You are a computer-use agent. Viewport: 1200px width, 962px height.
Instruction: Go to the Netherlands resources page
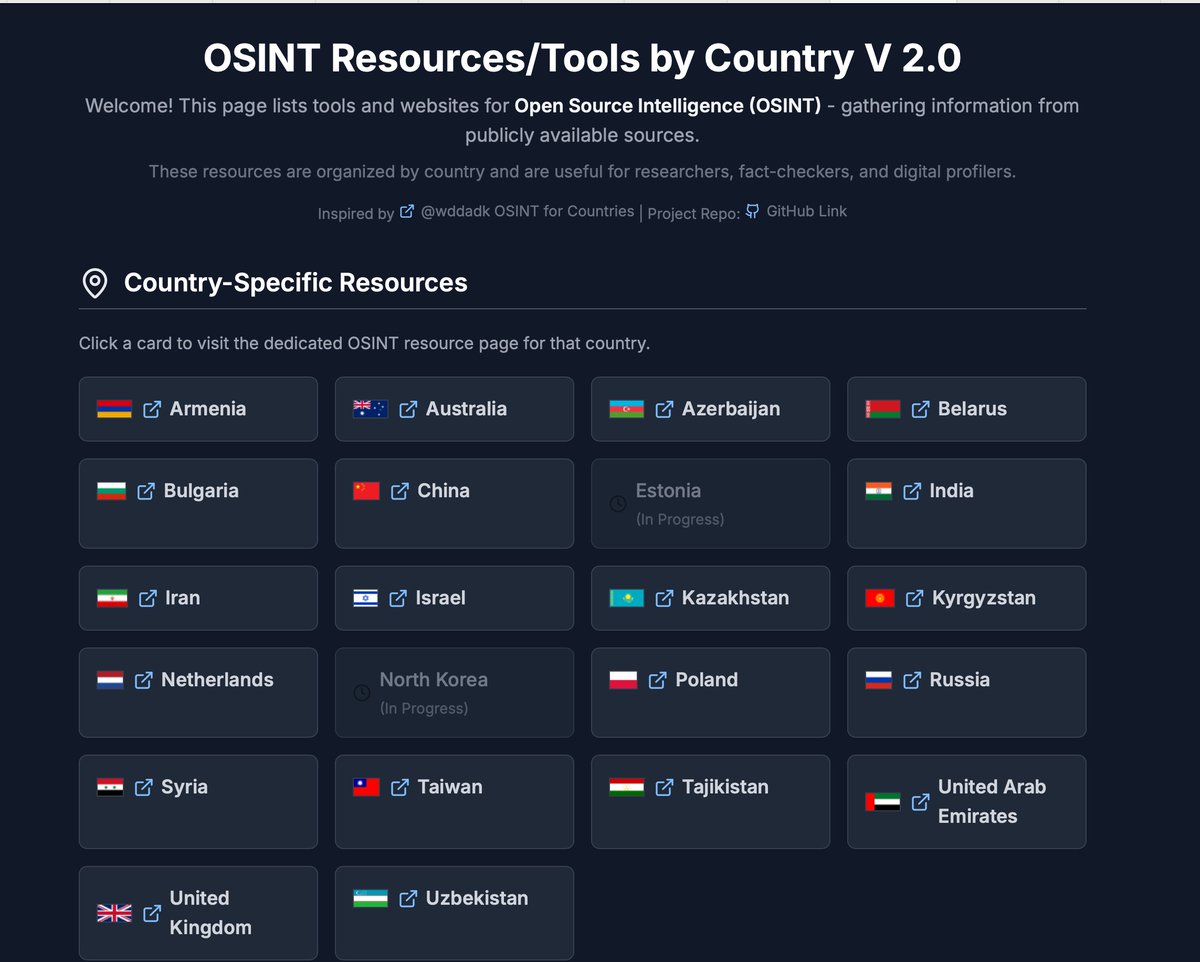[198, 692]
